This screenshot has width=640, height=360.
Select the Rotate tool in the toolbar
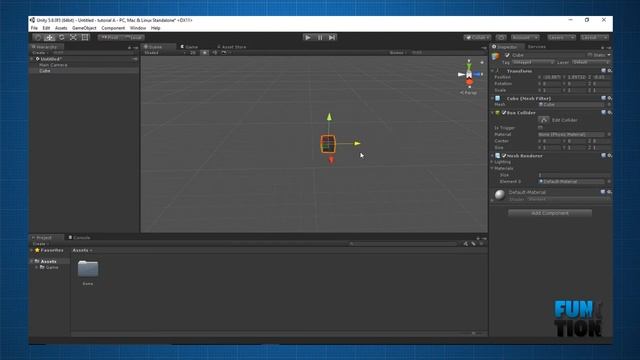pyautogui.click(x=62, y=38)
